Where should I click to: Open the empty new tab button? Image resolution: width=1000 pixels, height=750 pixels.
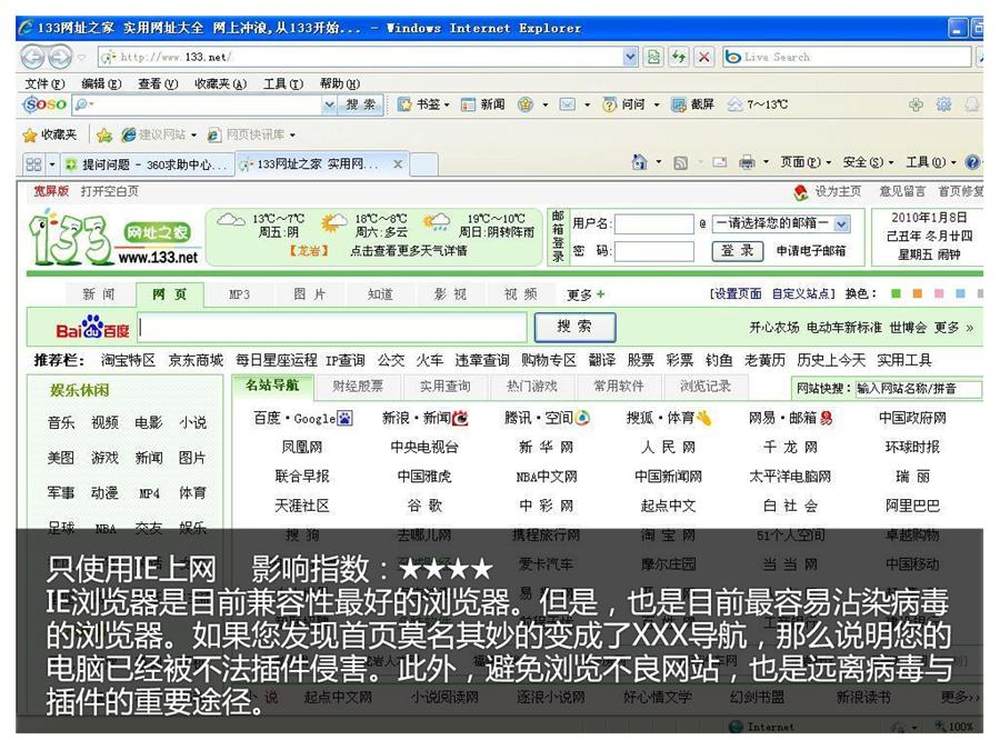click(x=423, y=164)
